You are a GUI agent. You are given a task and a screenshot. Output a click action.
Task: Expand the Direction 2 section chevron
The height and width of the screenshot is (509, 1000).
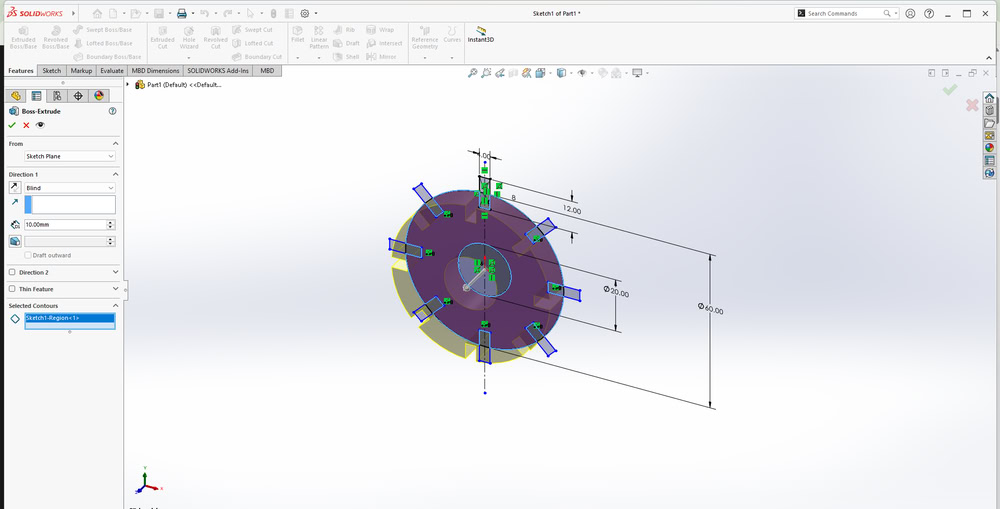pyautogui.click(x=115, y=272)
